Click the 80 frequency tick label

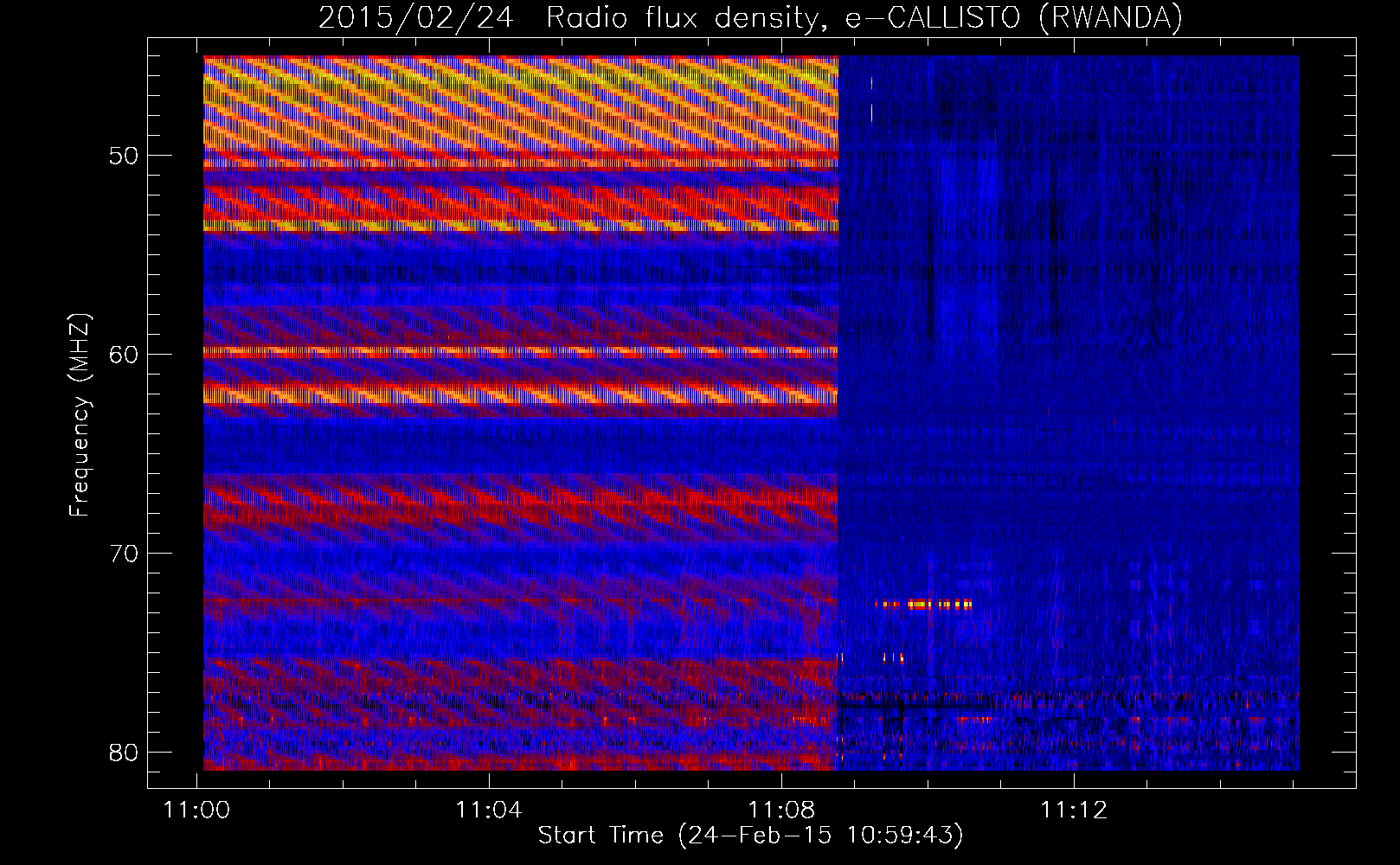click(124, 751)
